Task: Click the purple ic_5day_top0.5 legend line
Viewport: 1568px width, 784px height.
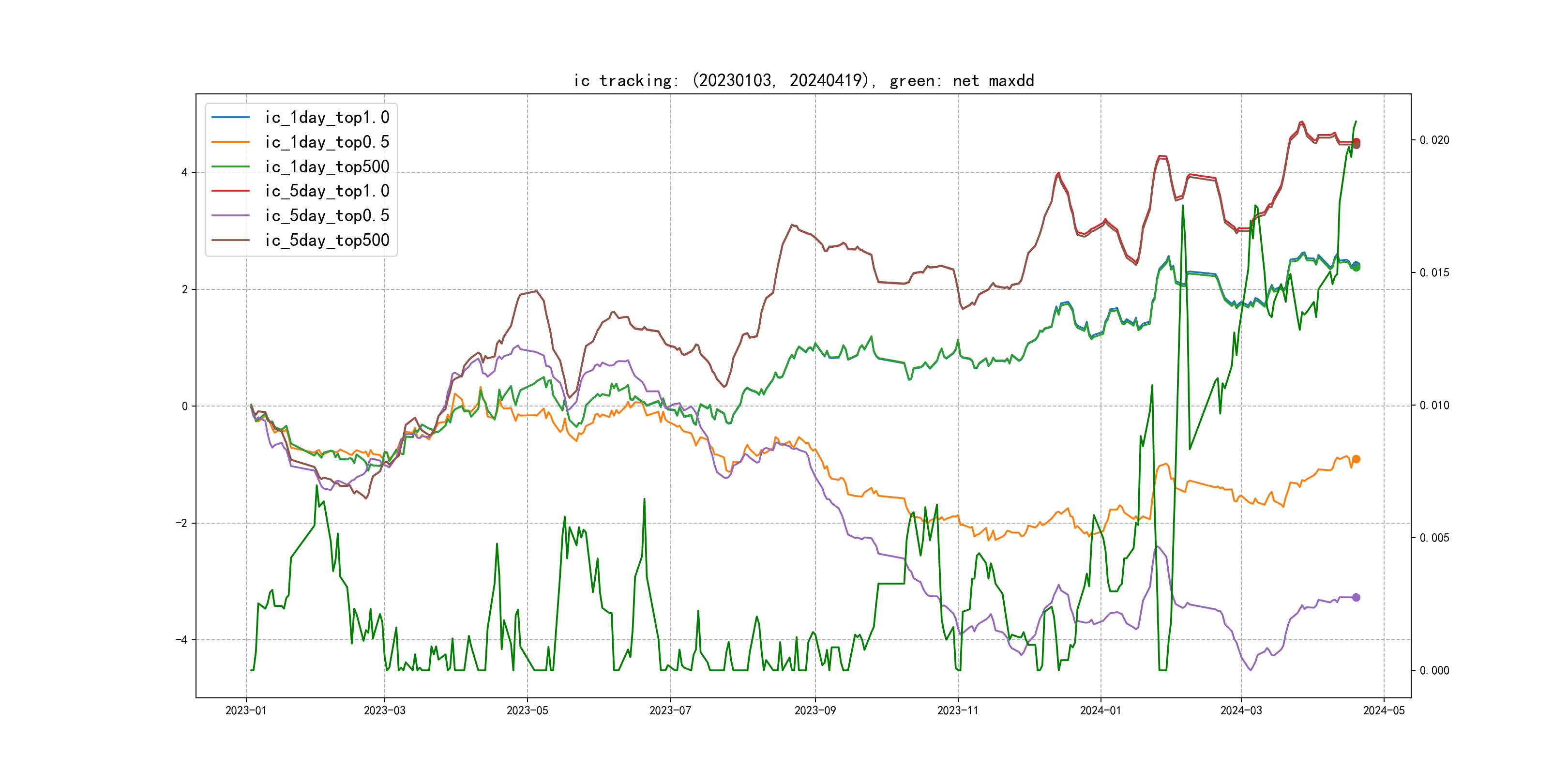Action: pyautogui.click(x=230, y=215)
